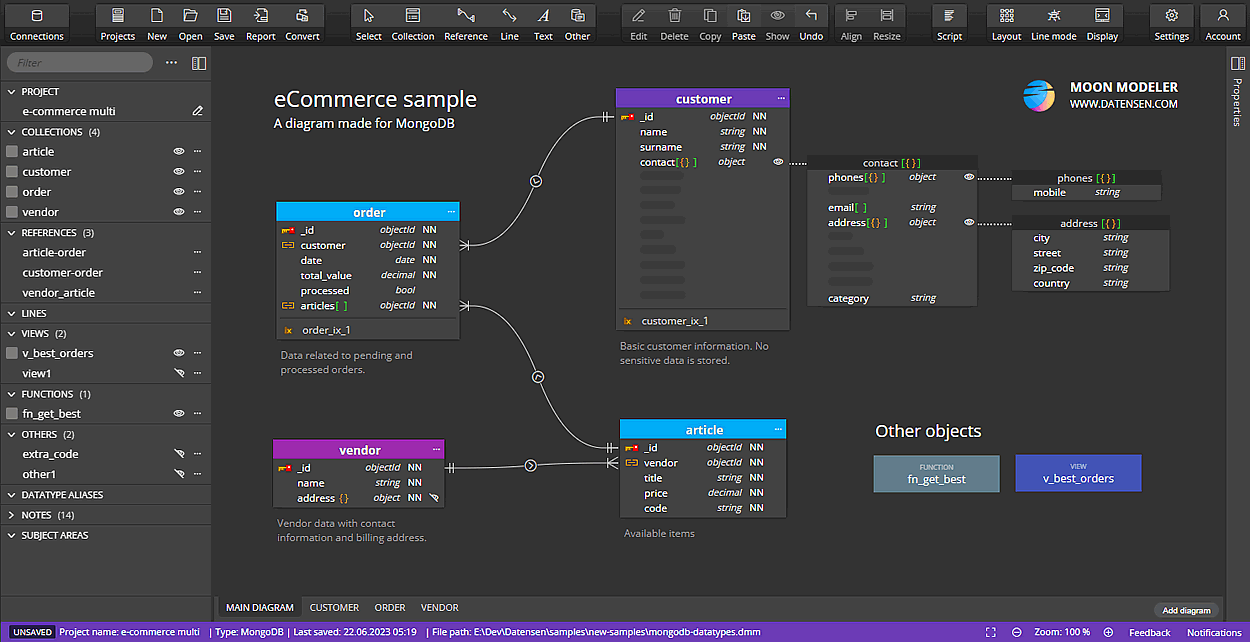Toggle the side panel layout icon beside filter
Image resolution: width=1250 pixels, height=642 pixels.
click(x=199, y=63)
